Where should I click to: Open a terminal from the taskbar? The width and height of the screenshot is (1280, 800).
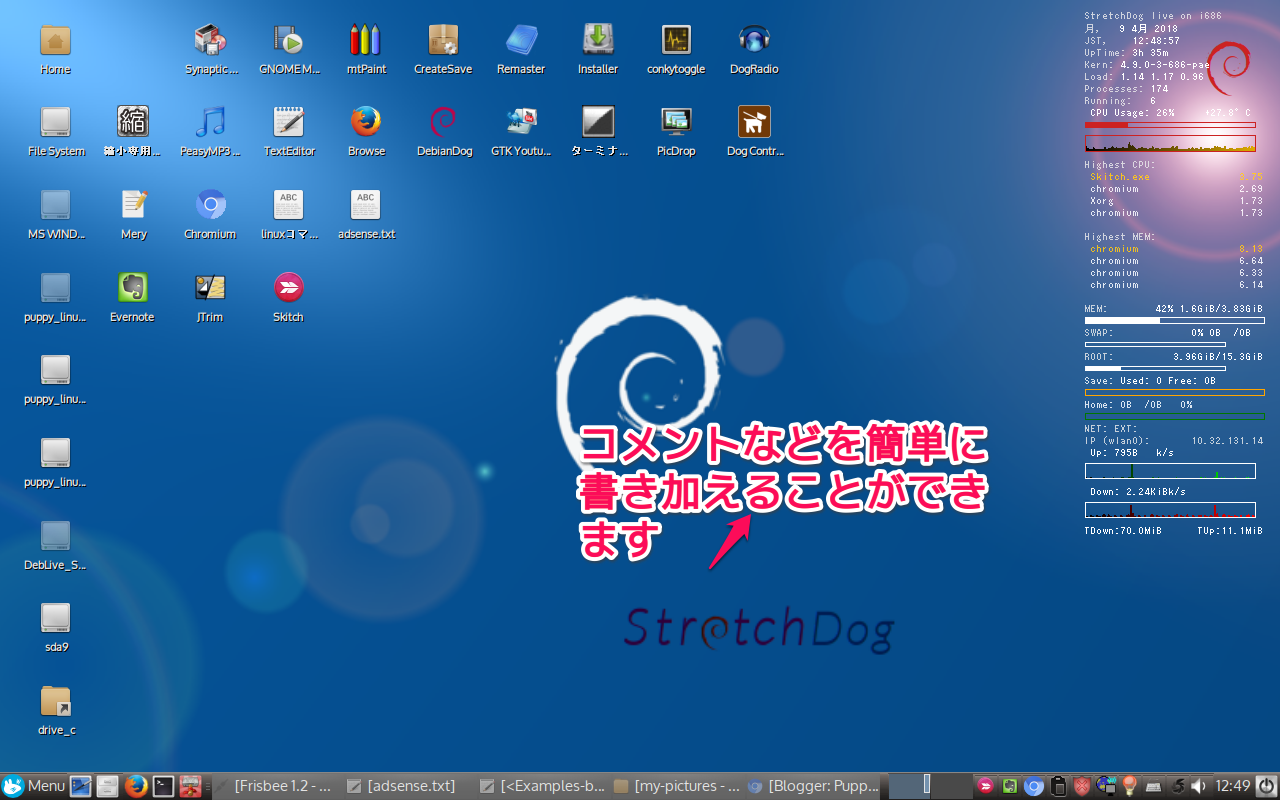(163, 786)
